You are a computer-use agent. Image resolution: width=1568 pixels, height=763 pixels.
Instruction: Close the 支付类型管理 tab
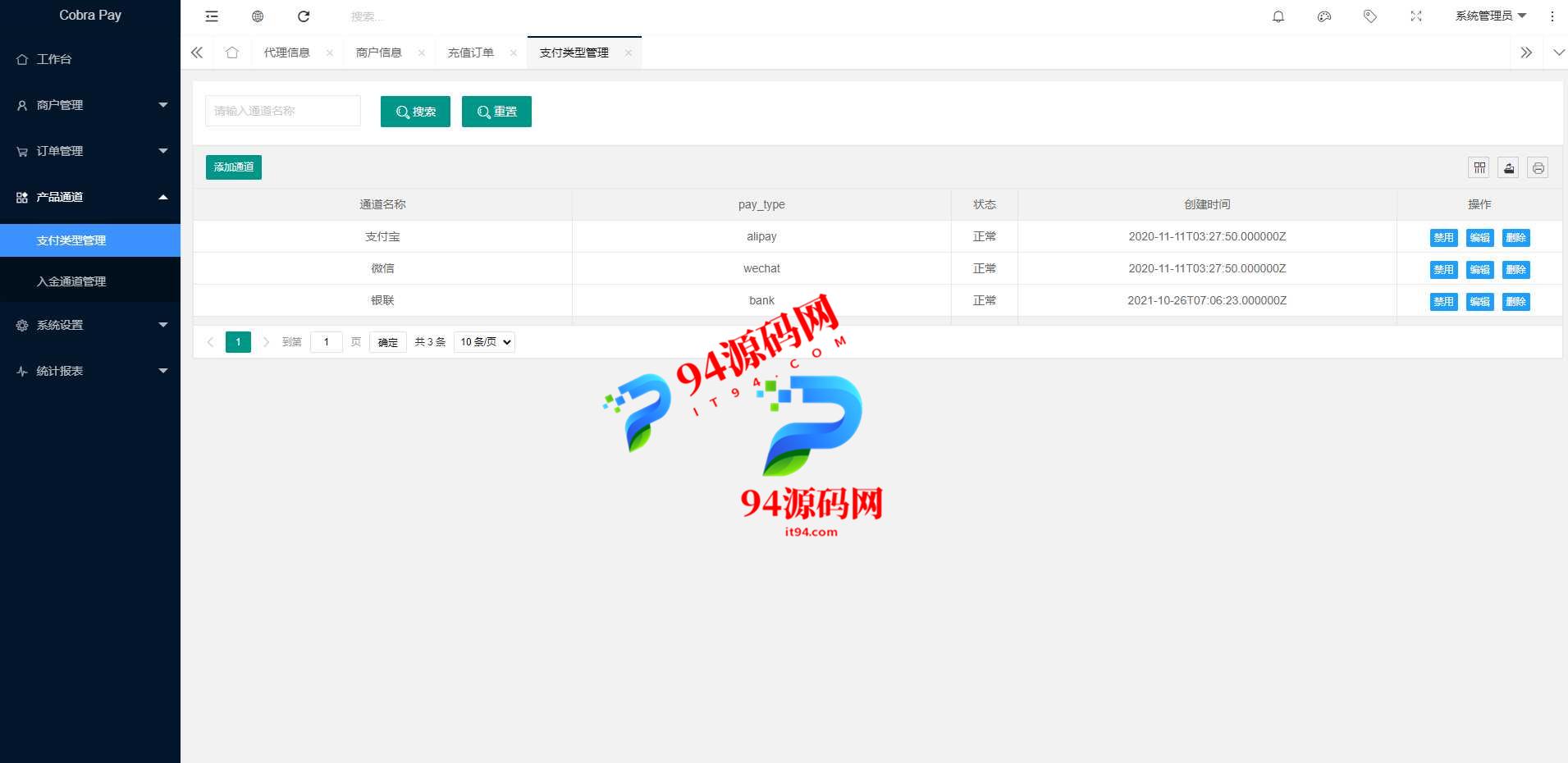(629, 53)
